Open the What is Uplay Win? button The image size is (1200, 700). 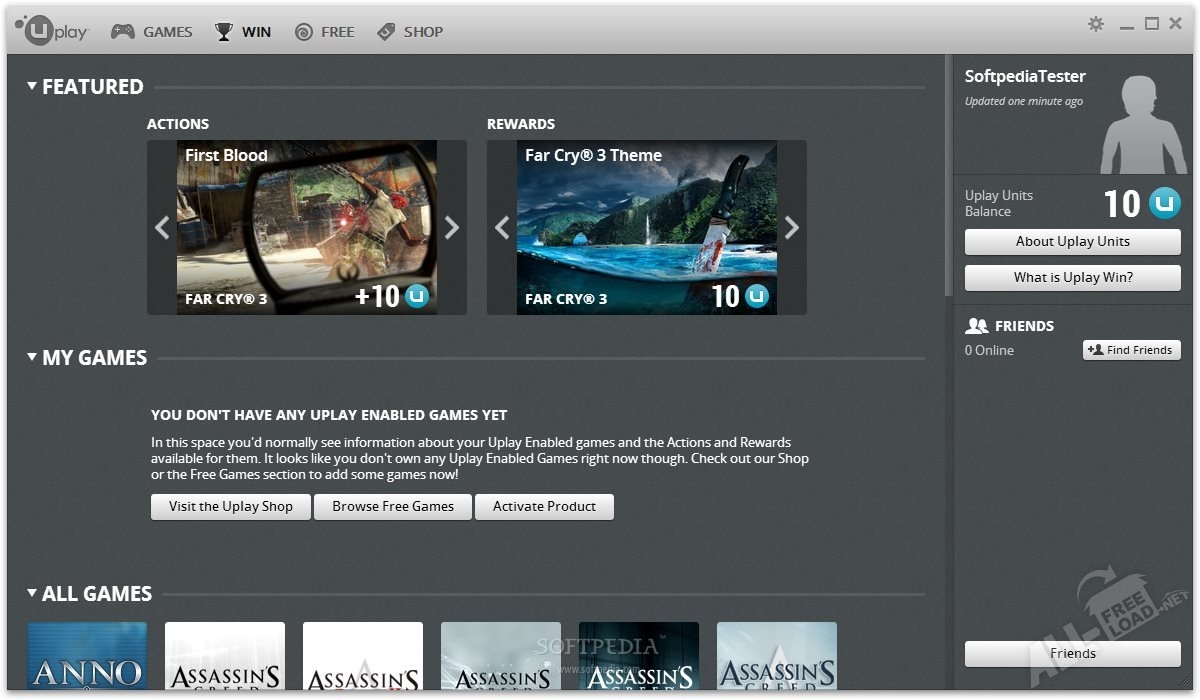[x=1072, y=278]
